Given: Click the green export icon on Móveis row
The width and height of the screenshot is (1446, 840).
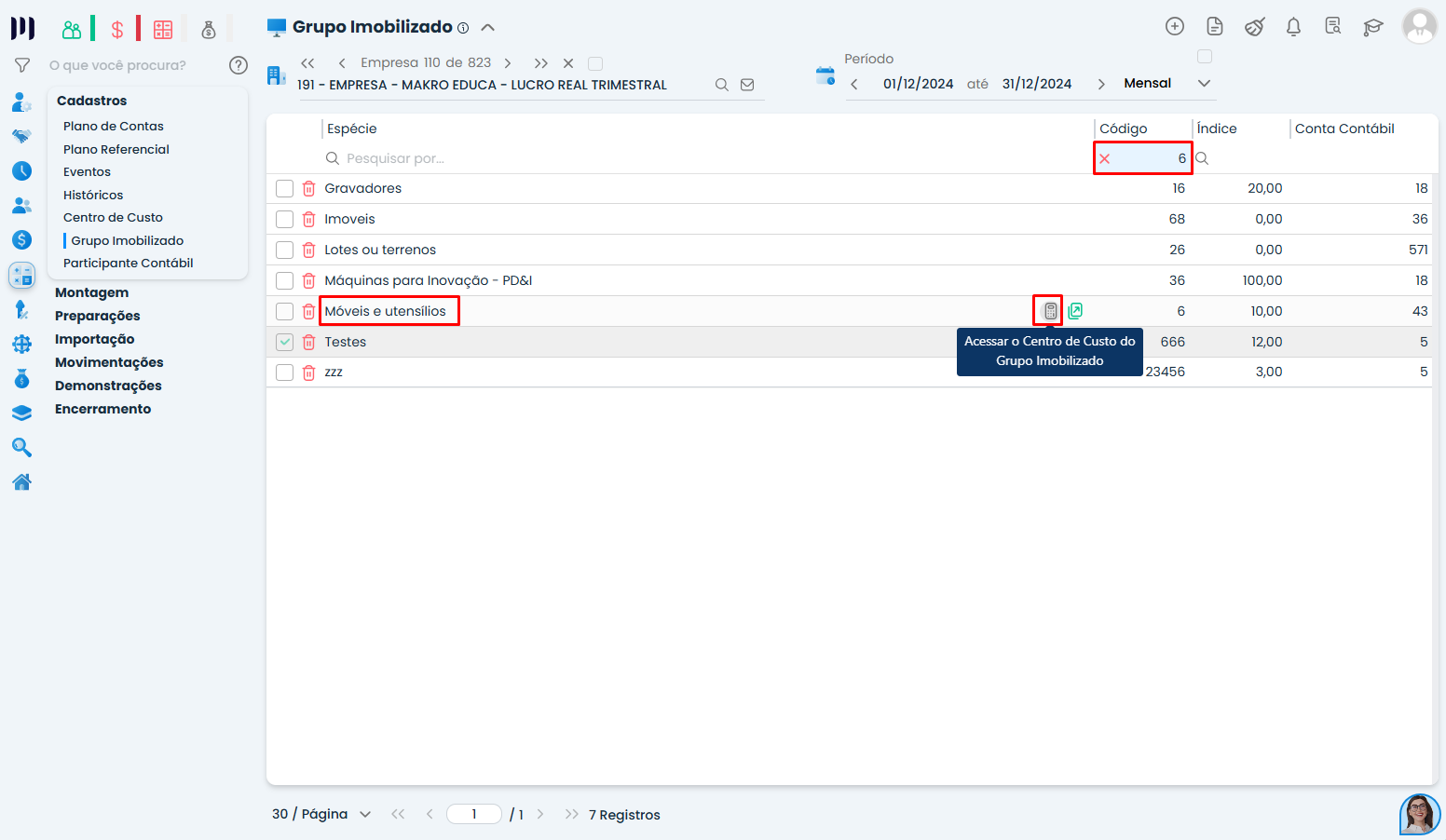Looking at the screenshot, I should pyautogui.click(x=1075, y=311).
